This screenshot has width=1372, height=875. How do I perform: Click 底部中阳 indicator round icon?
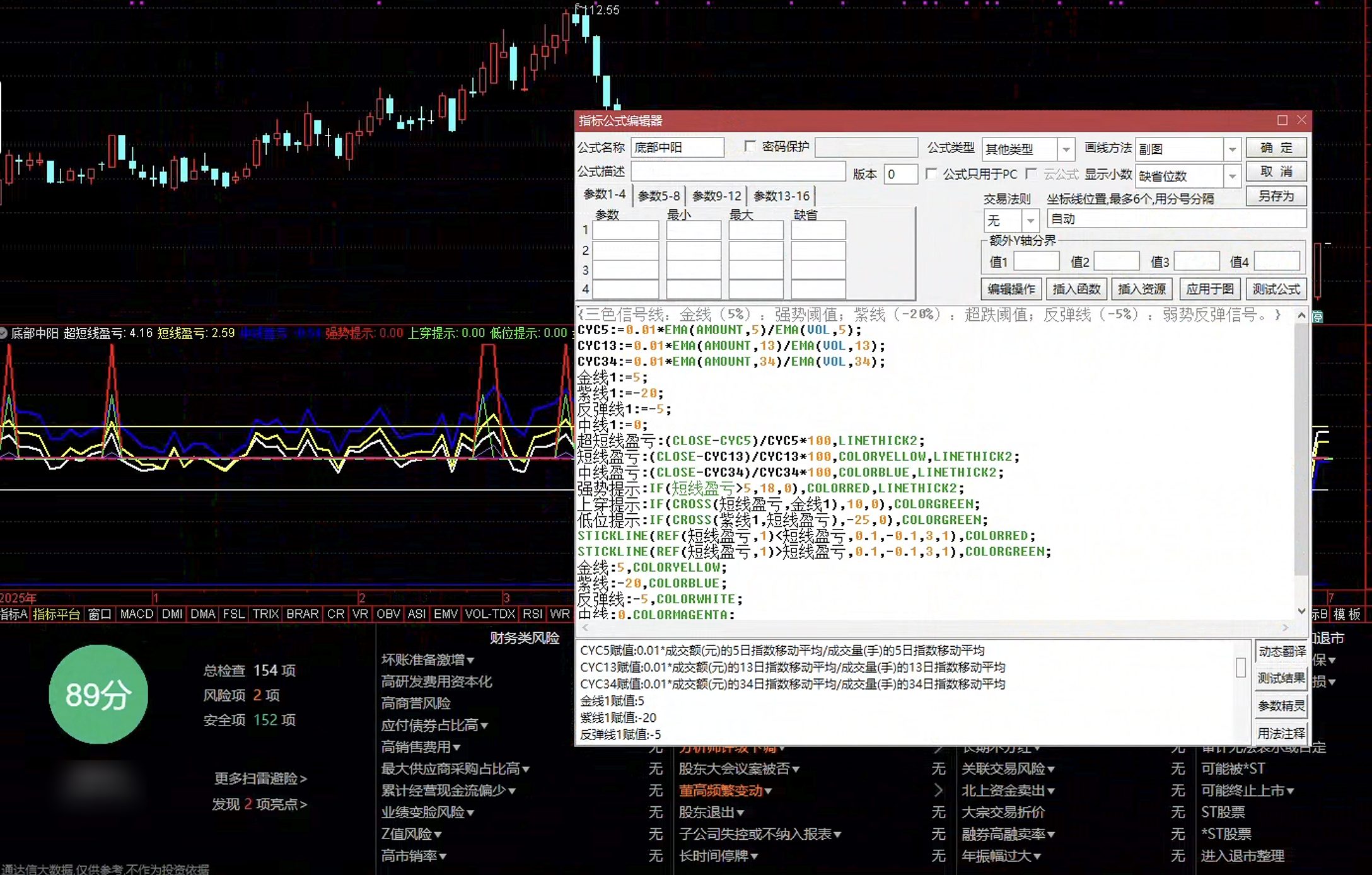(x=3, y=333)
